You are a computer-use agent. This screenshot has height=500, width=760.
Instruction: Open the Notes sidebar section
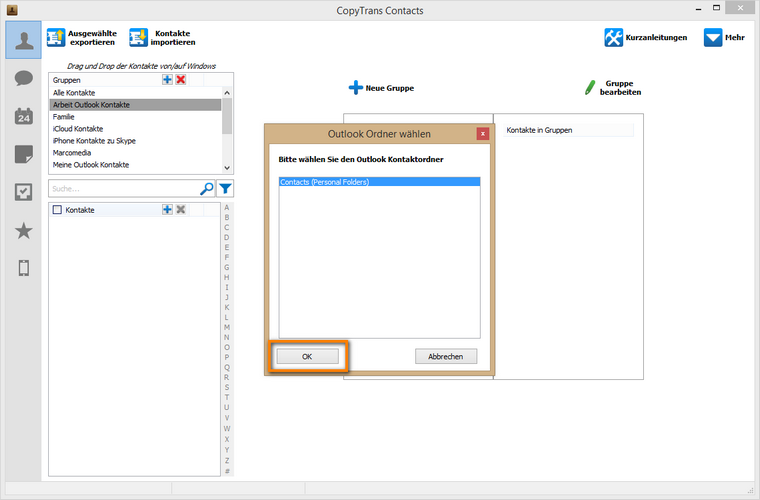pos(24,154)
